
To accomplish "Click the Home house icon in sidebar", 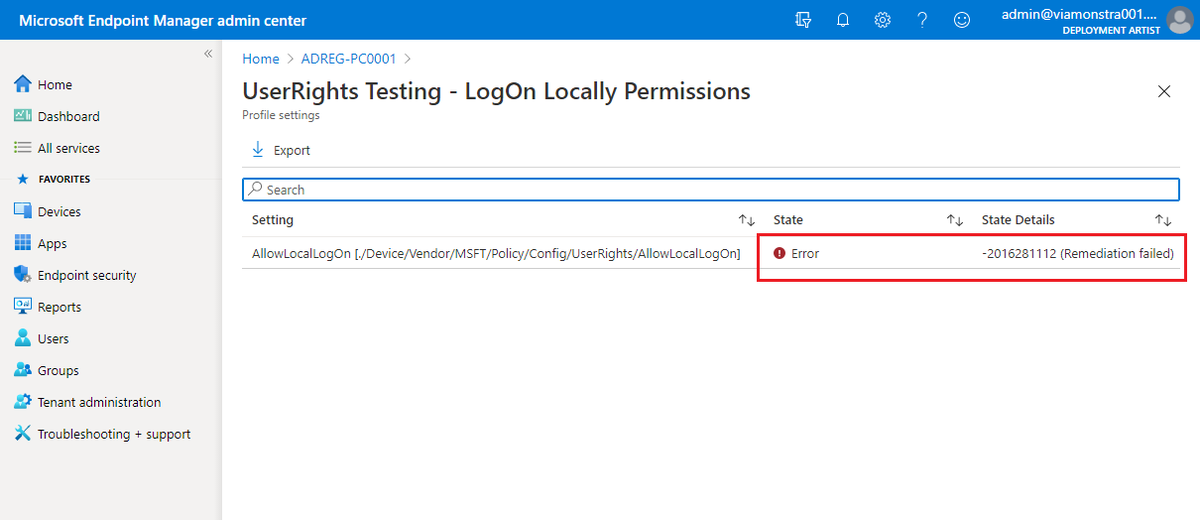I will [23, 84].
